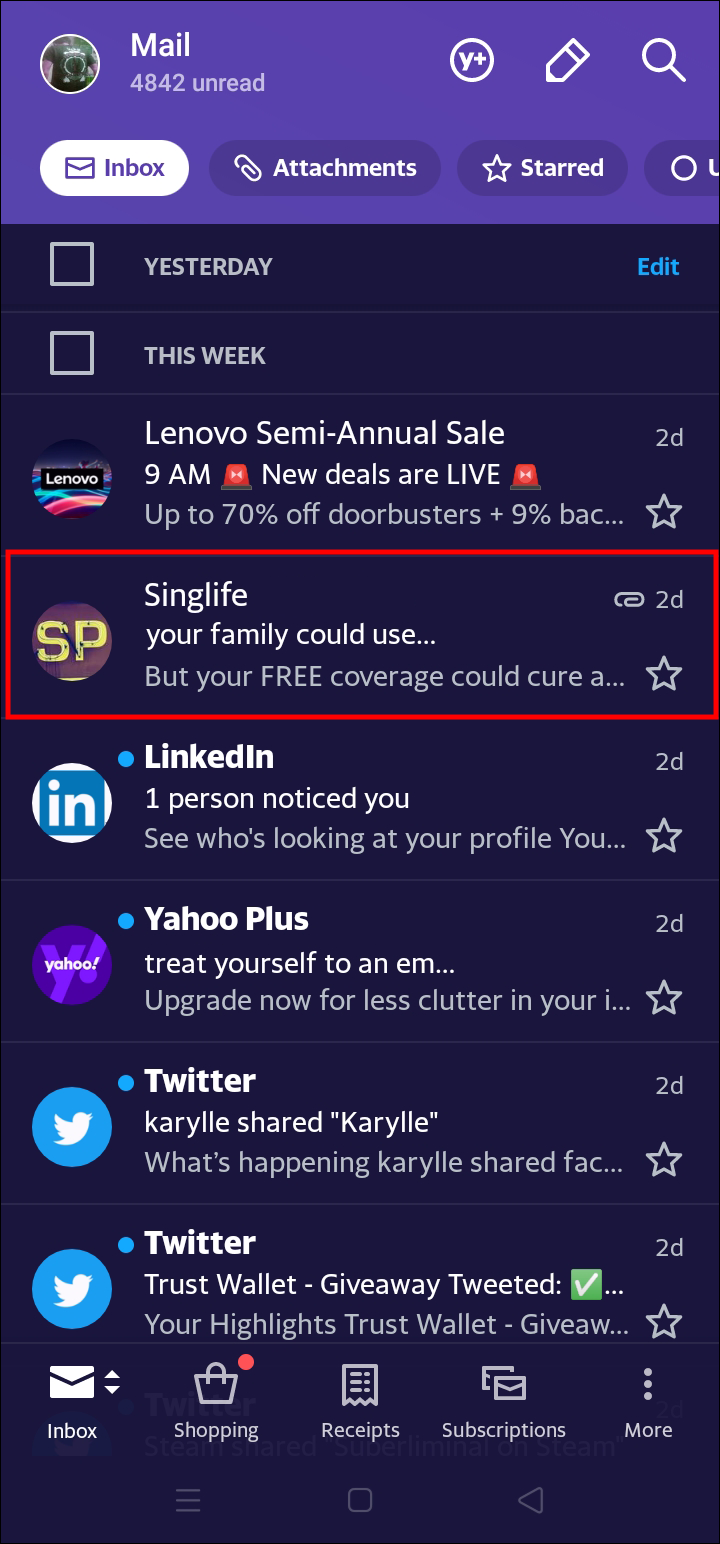Tap the Android back navigation button

(531, 1500)
